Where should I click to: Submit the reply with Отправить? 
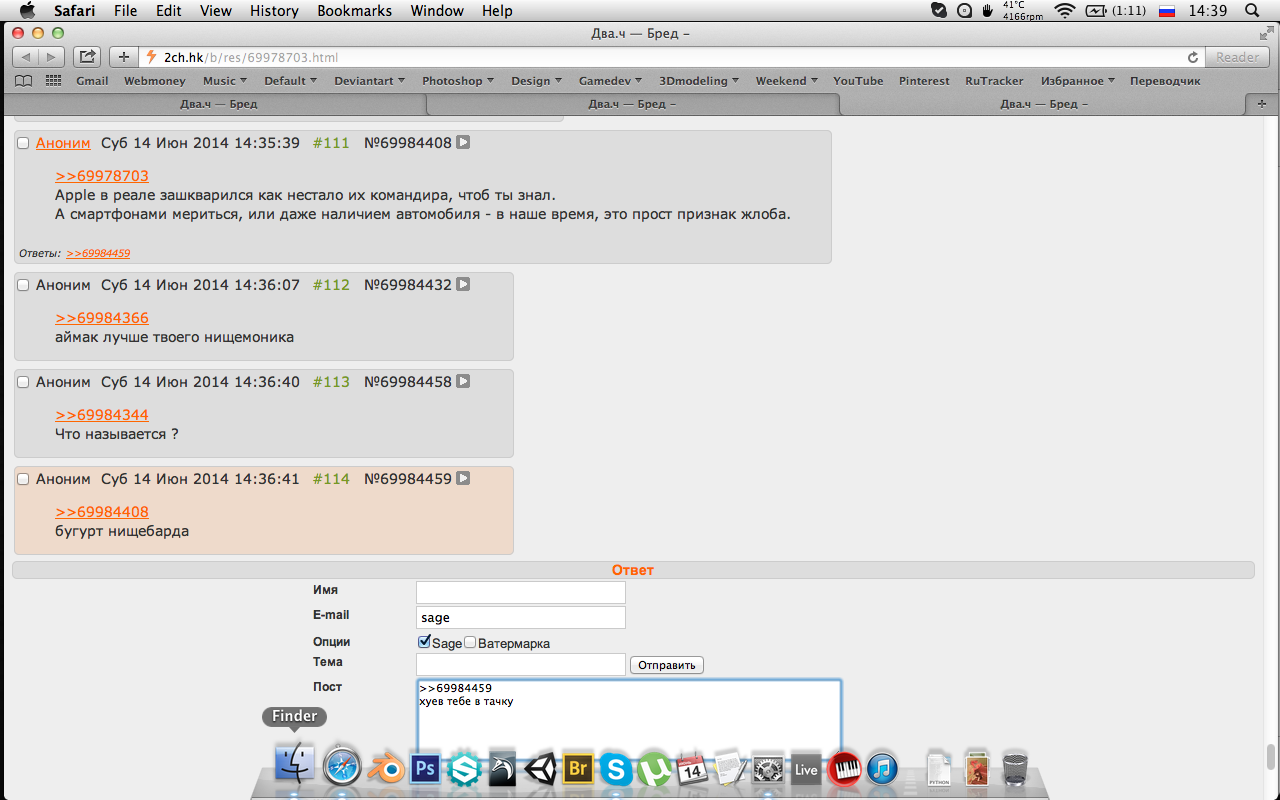click(x=667, y=665)
